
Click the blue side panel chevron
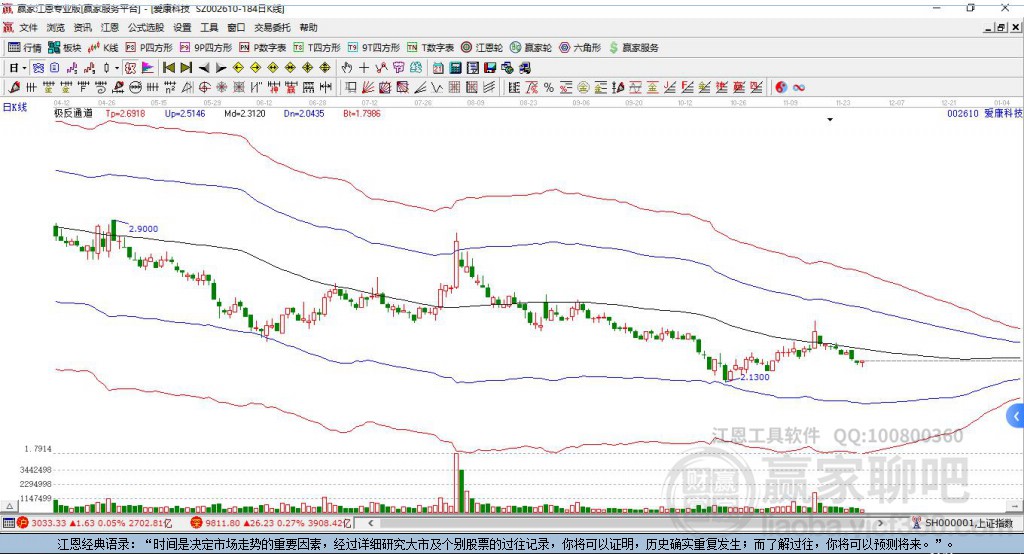(x=1016, y=416)
